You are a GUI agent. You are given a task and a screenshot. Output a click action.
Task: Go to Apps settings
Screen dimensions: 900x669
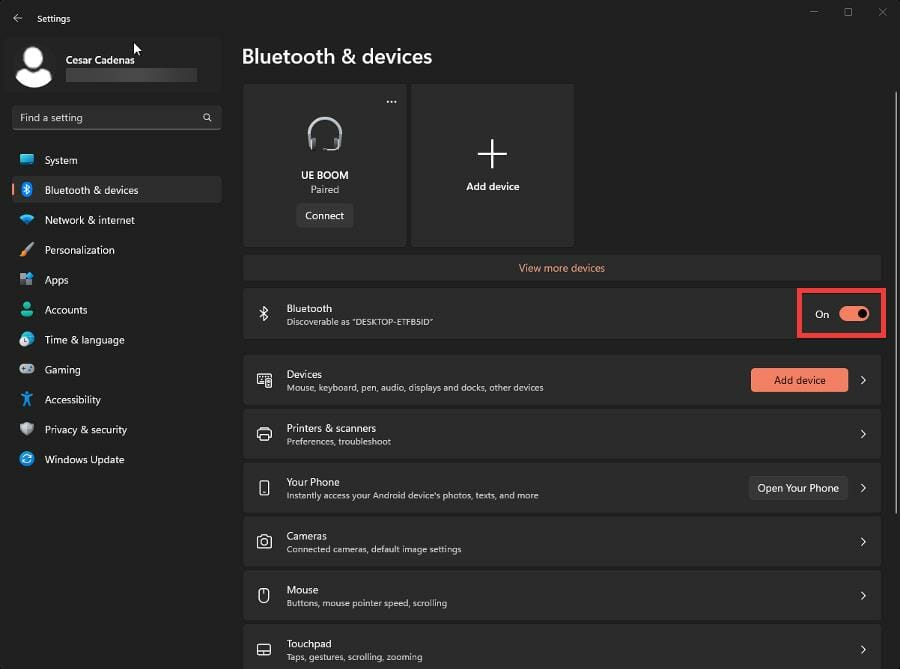(x=117, y=280)
